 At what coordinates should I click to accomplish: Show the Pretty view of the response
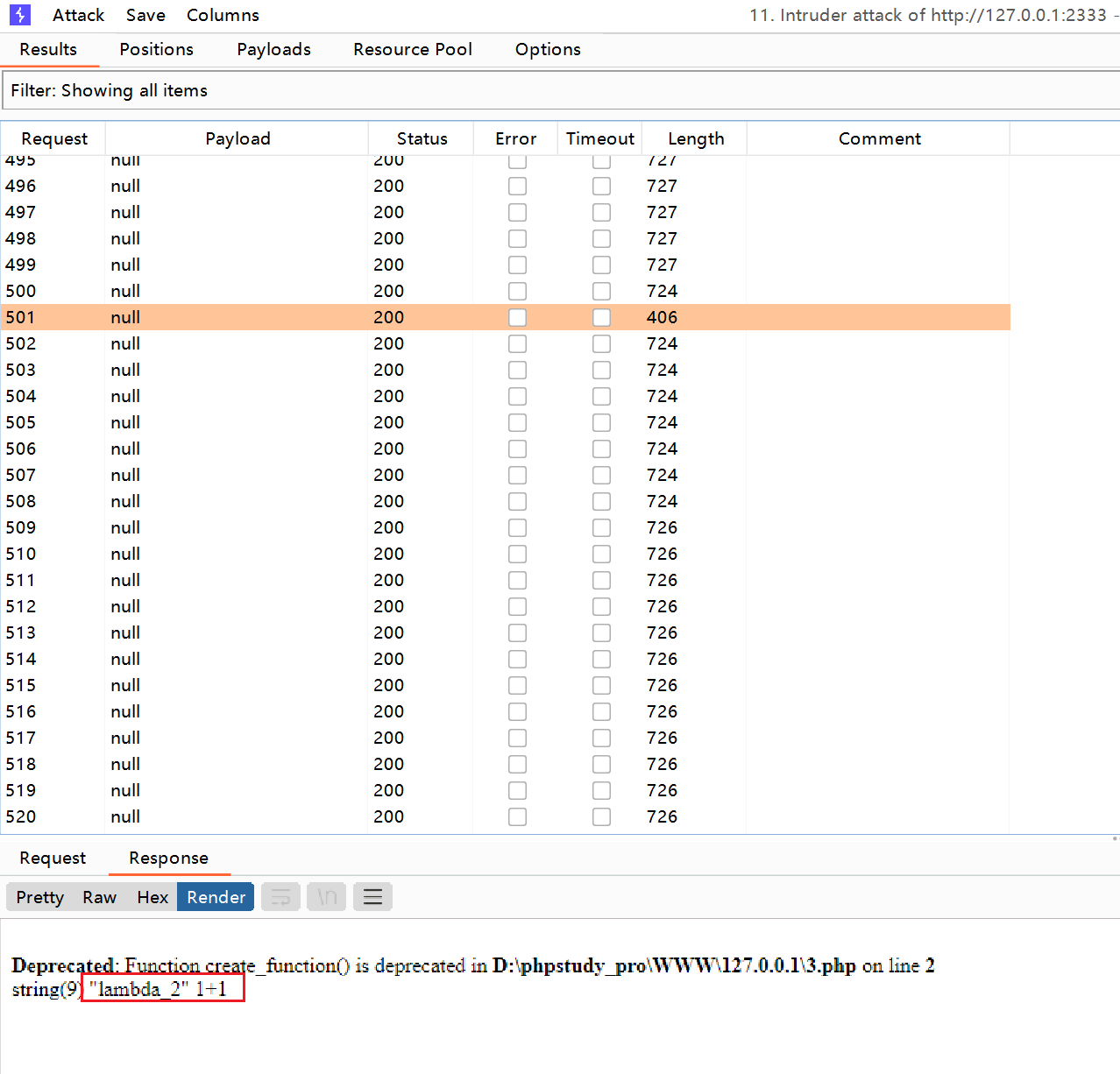(x=39, y=897)
